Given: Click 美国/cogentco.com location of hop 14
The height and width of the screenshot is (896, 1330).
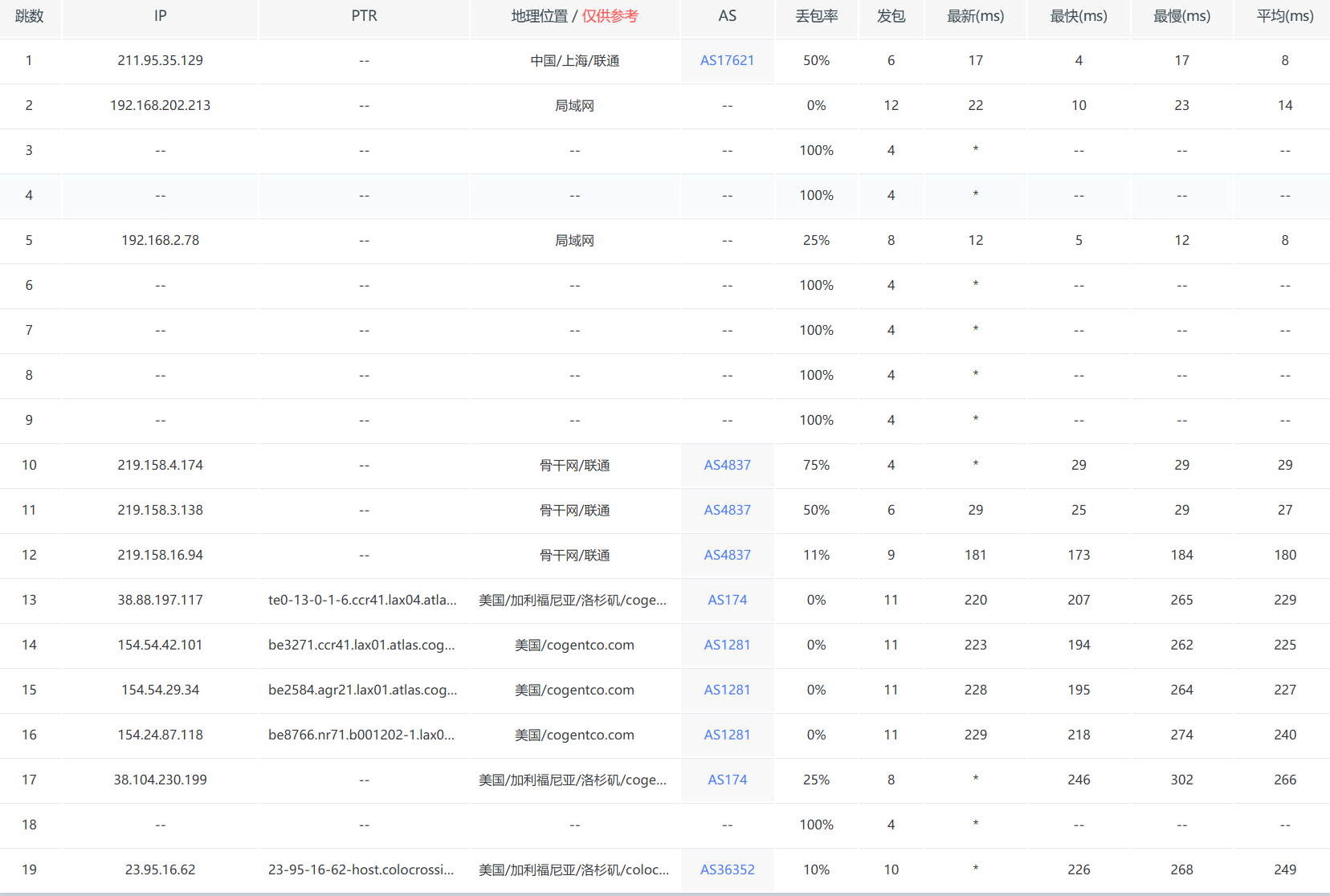Looking at the screenshot, I should [x=574, y=645].
